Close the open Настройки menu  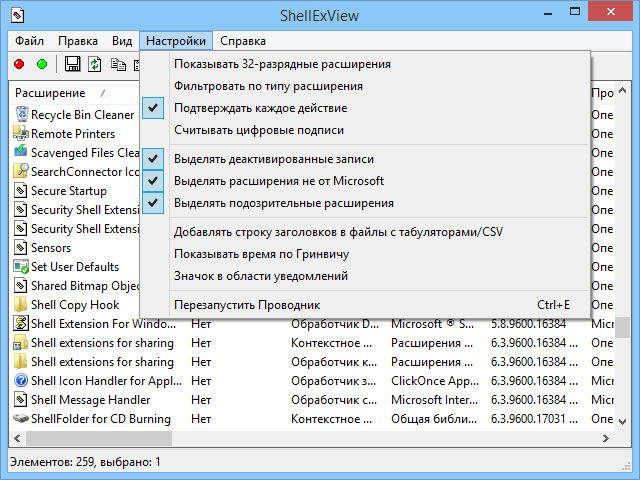tap(176, 41)
